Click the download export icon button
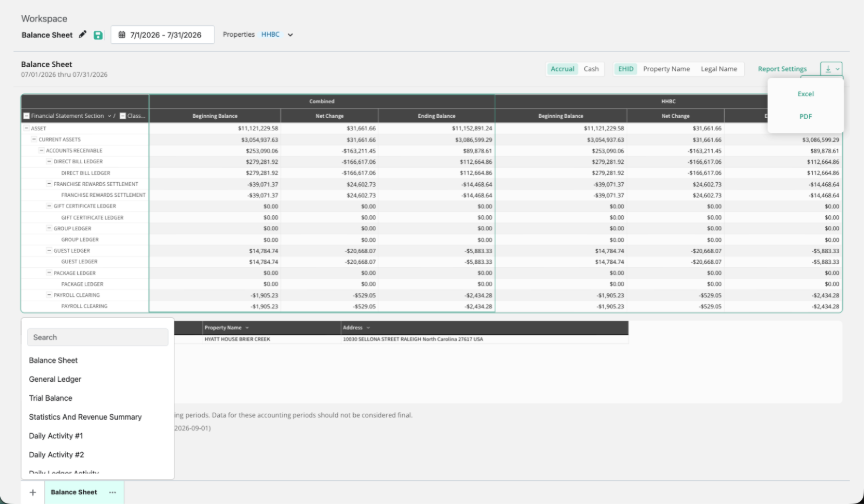Screen dimensions: 864x504 (x=831, y=69)
